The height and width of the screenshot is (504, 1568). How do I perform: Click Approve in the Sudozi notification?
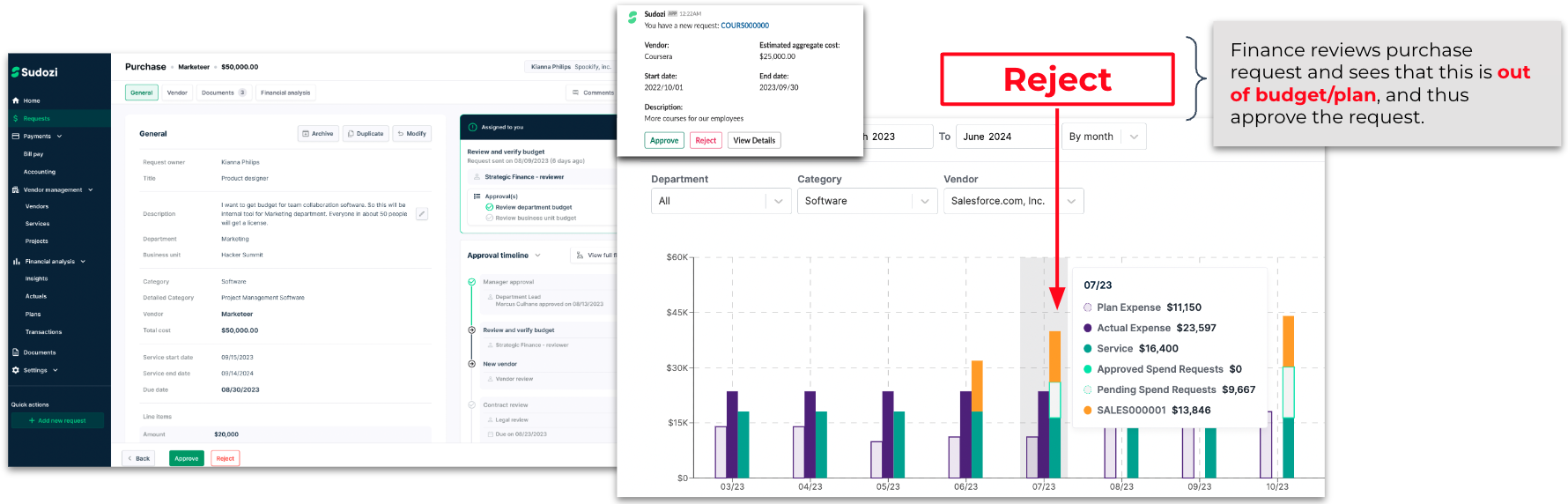click(x=664, y=140)
